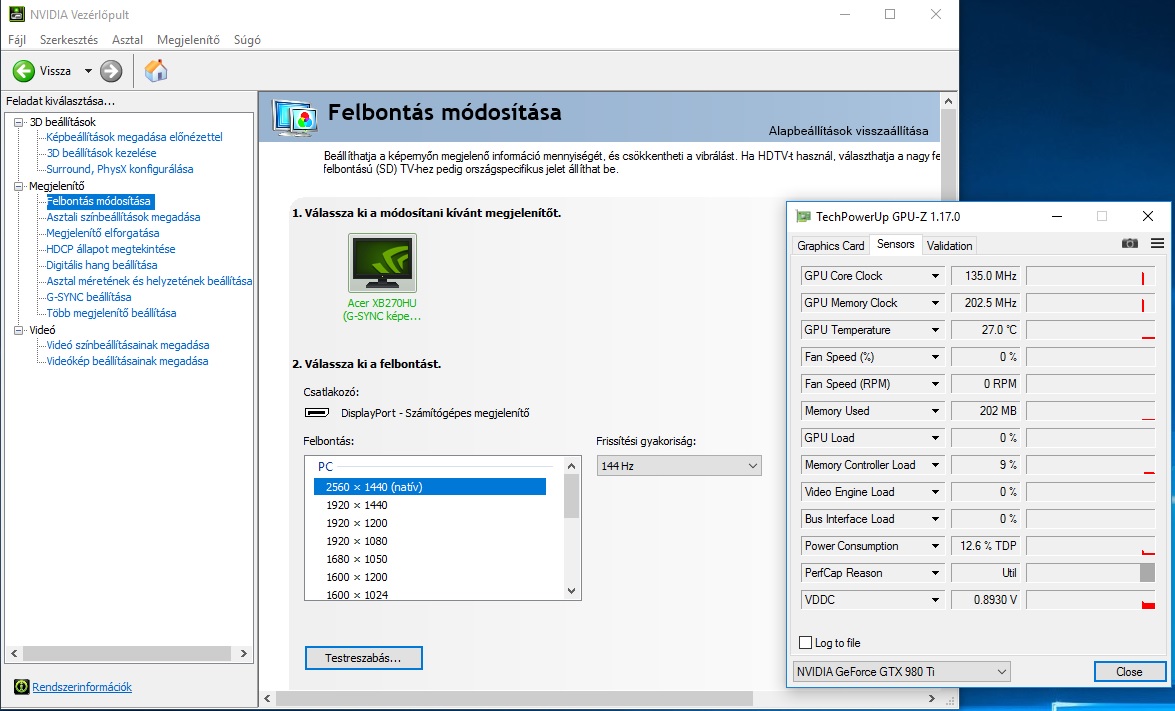Click the NVIDIA Vezérlőpult title bar icon
This screenshot has height=711, width=1175.
click(x=16, y=14)
